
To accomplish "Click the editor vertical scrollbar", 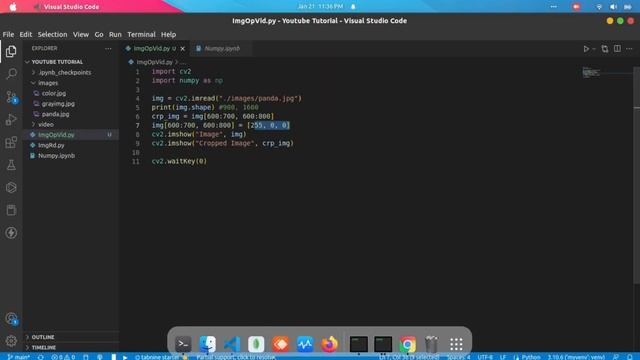I will point(637,176).
